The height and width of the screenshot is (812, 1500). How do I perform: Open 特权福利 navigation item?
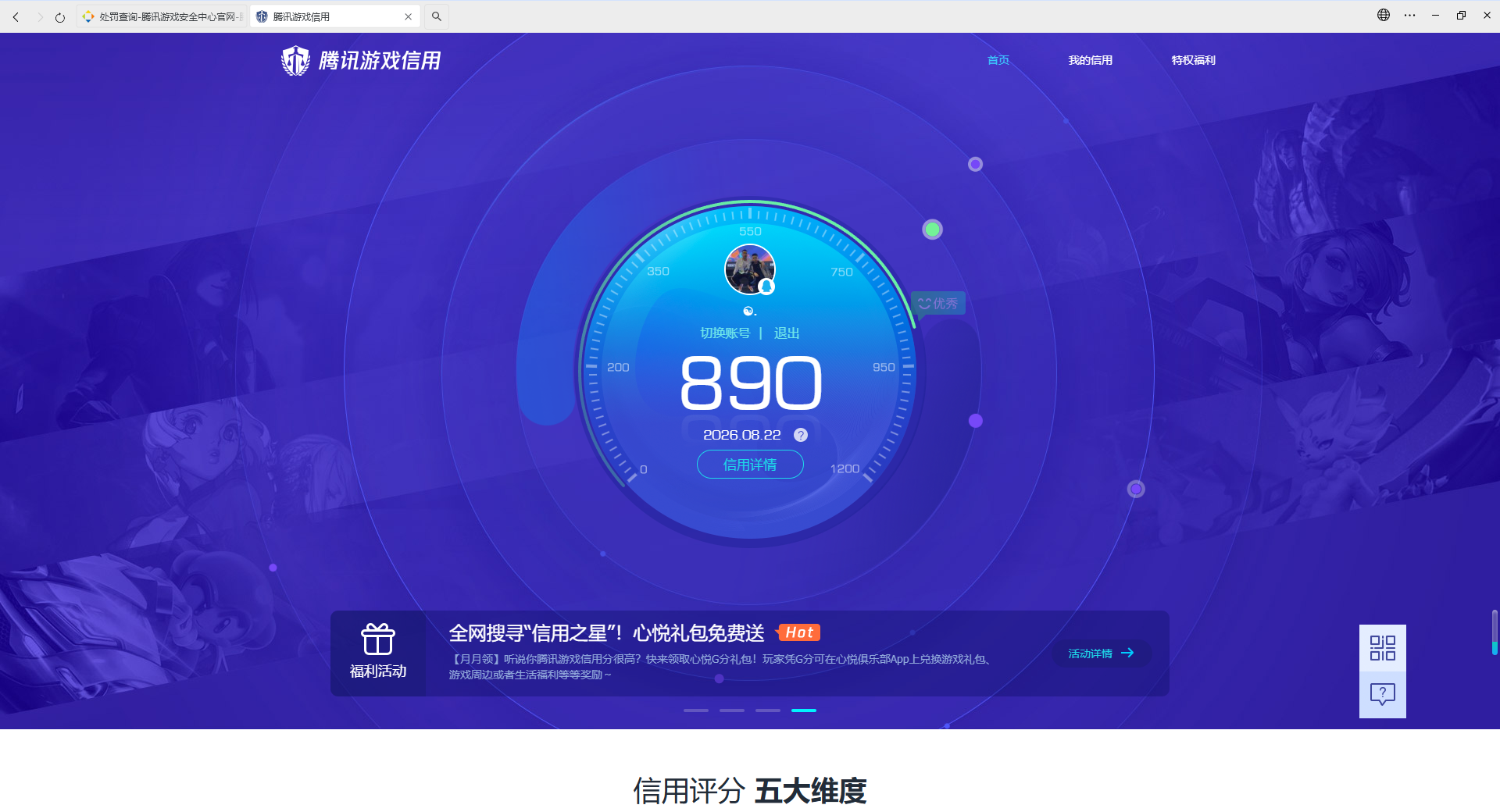point(1193,60)
